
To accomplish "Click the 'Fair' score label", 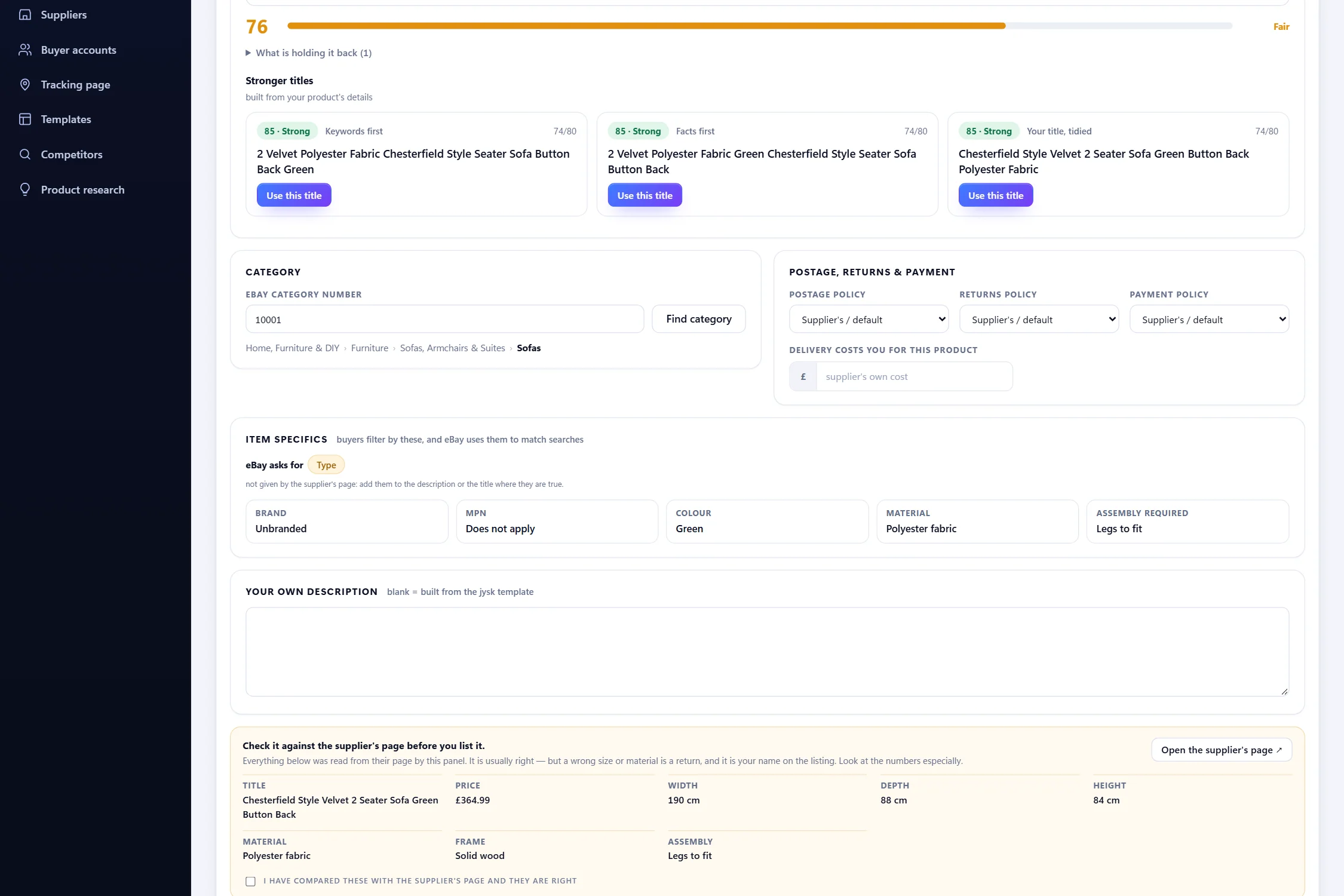I will tap(1281, 26).
